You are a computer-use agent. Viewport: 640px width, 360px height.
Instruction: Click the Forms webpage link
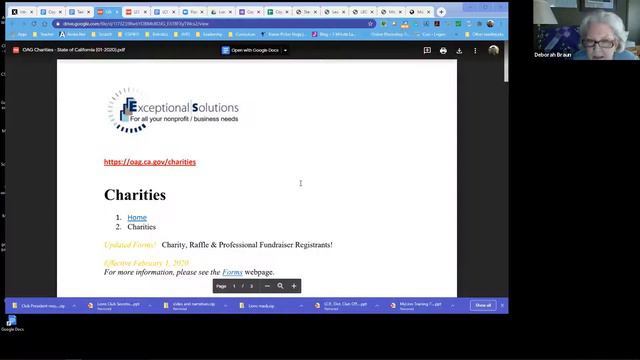coord(232,272)
